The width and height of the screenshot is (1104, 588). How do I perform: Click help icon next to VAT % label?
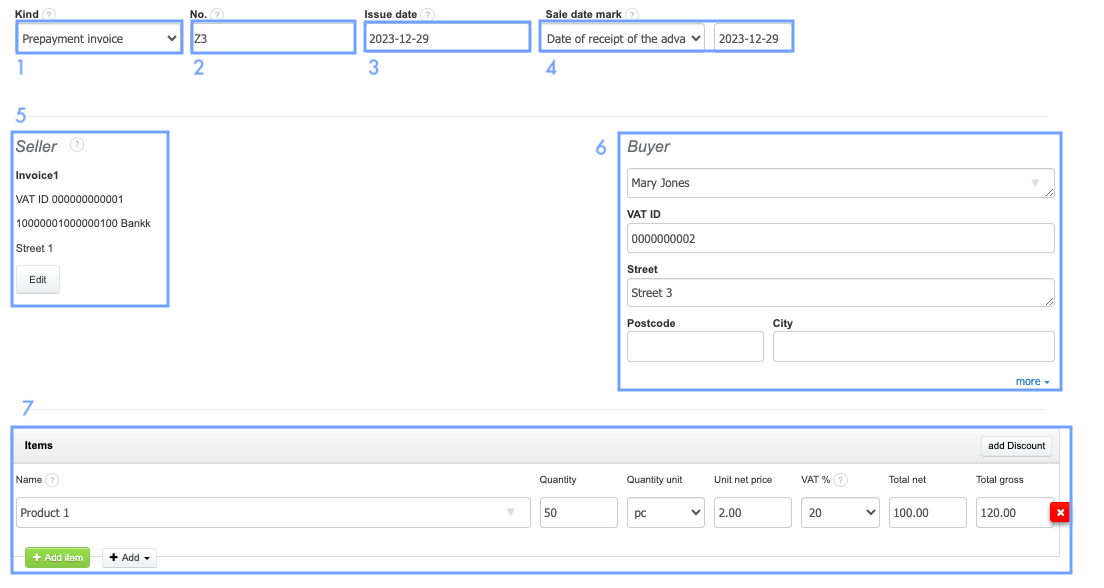[x=840, y=480]
